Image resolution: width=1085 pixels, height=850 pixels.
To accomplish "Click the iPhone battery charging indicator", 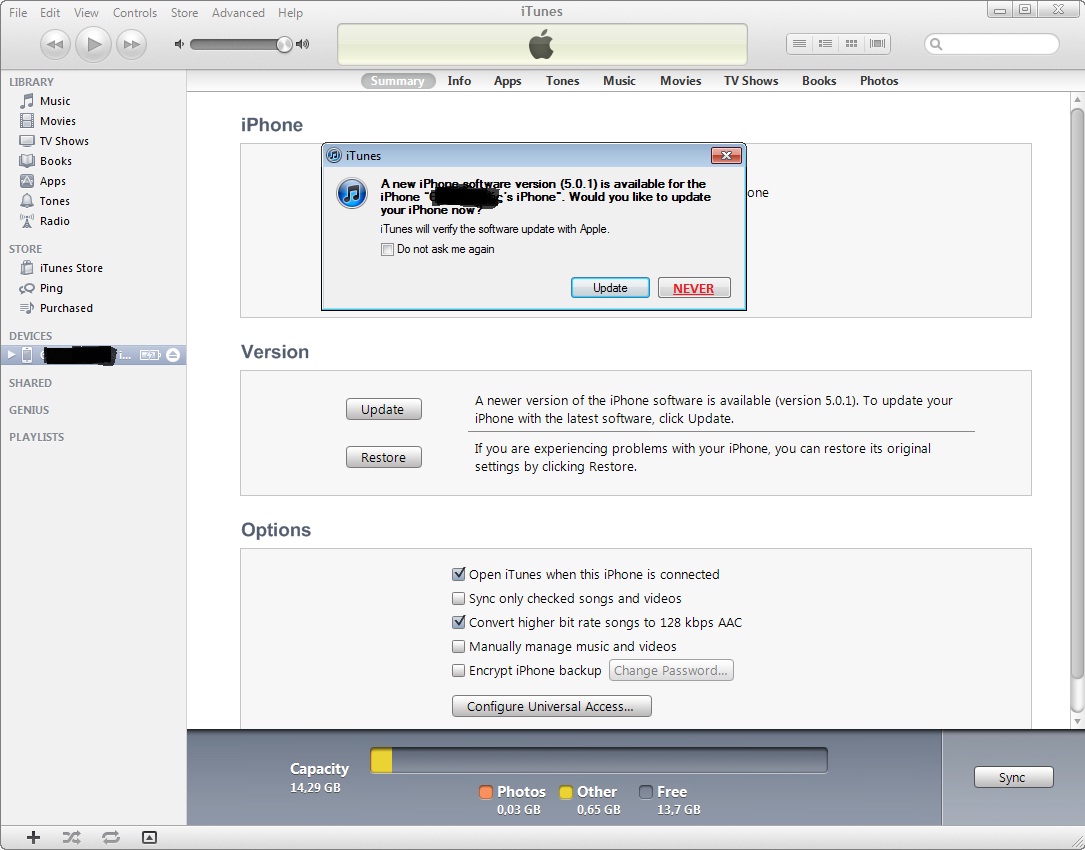I will (x=149, y=355).
